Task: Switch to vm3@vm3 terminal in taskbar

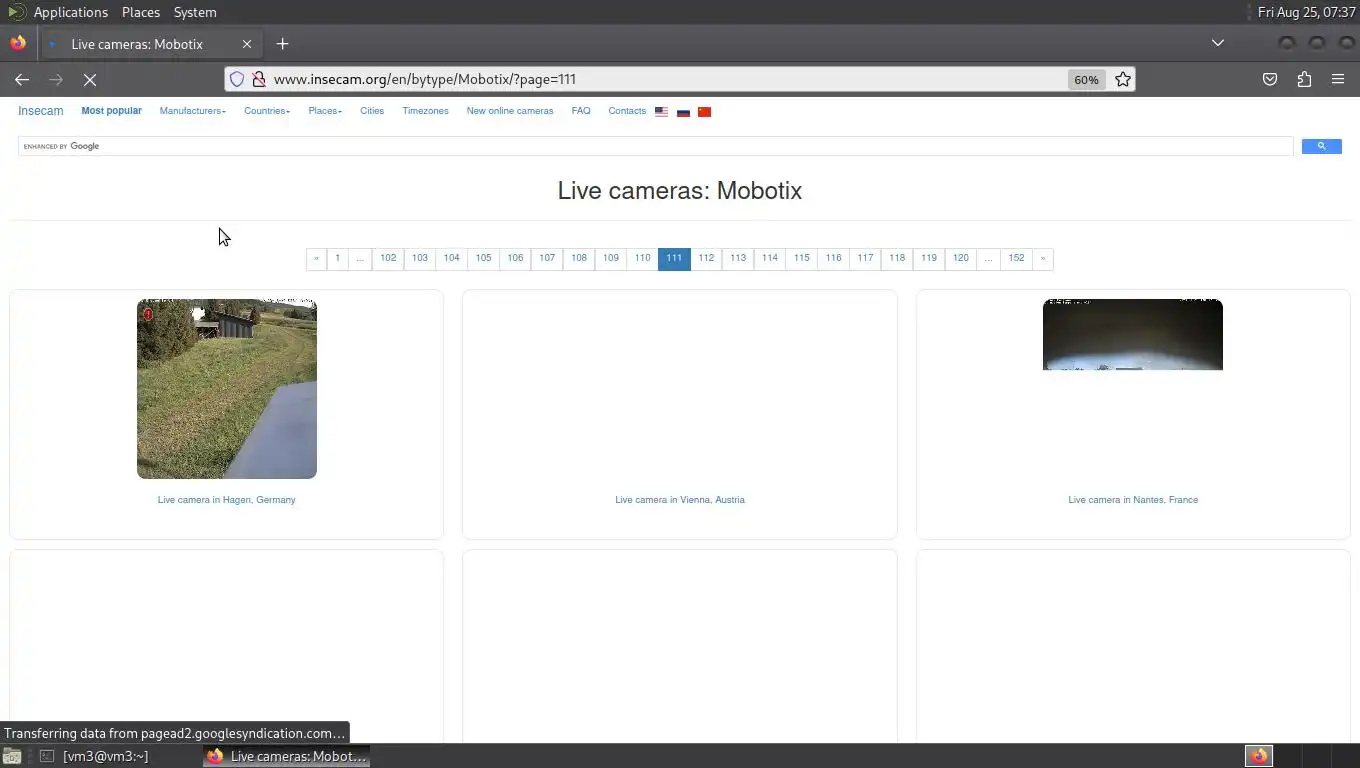Action: [x=95, y=756]
